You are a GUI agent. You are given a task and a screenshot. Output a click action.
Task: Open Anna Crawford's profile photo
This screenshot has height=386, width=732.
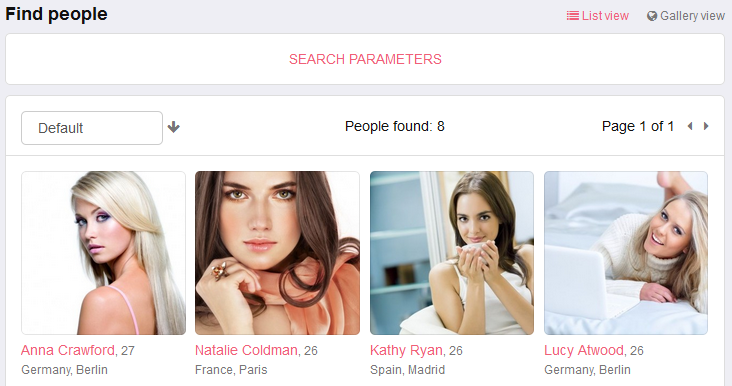104,253
